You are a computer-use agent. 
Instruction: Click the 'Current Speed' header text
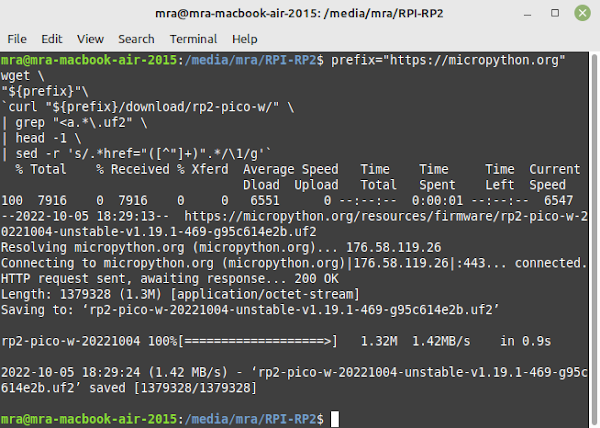[x=554, y=177]
